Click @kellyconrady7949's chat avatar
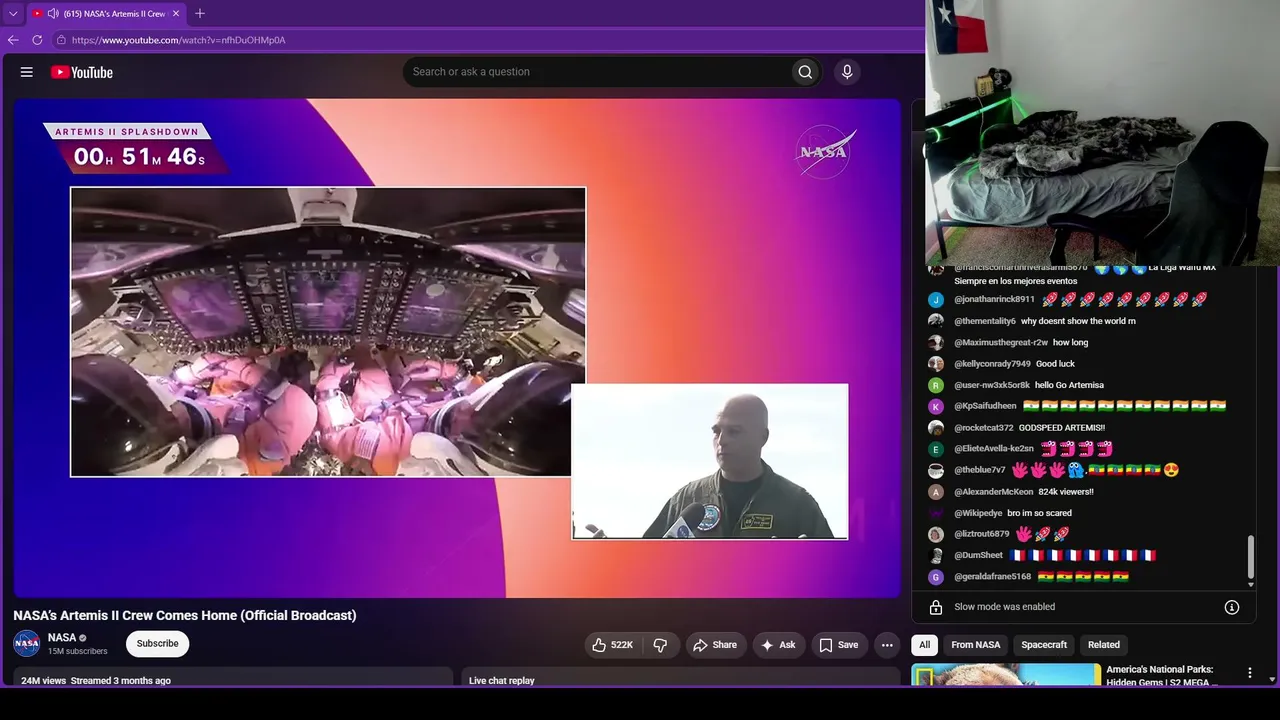The image size is (1280, 720). click(936, 364)
